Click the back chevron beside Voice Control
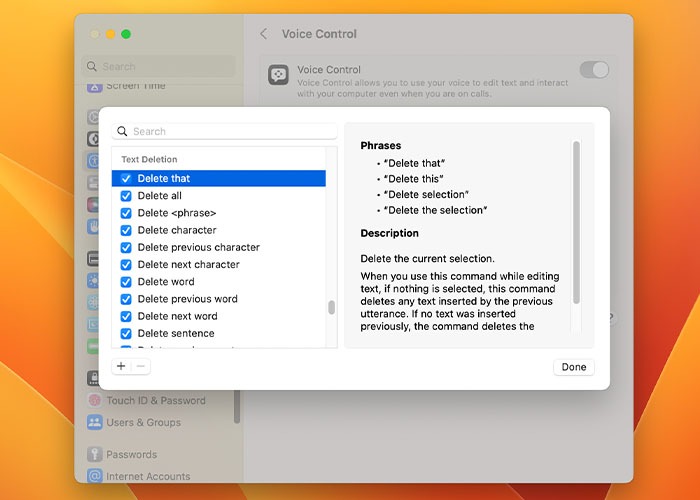Screen dimensions: 700x500 [x=264, y=34]
